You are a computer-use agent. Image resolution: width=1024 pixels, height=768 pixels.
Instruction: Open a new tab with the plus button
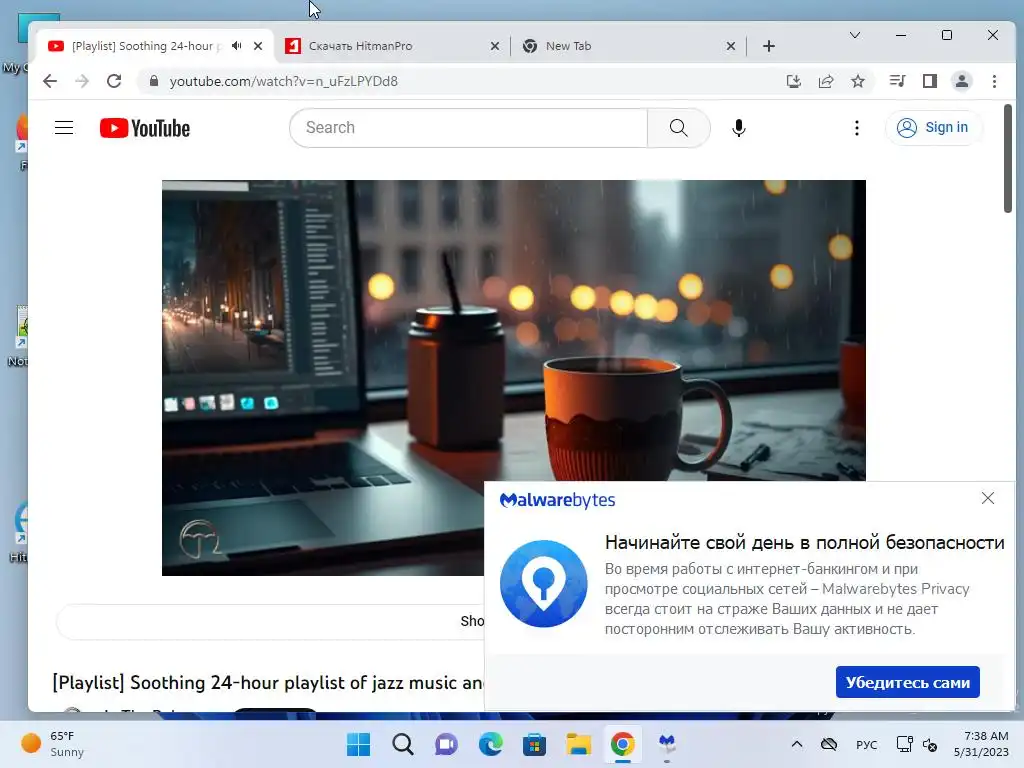click(769, 46)
